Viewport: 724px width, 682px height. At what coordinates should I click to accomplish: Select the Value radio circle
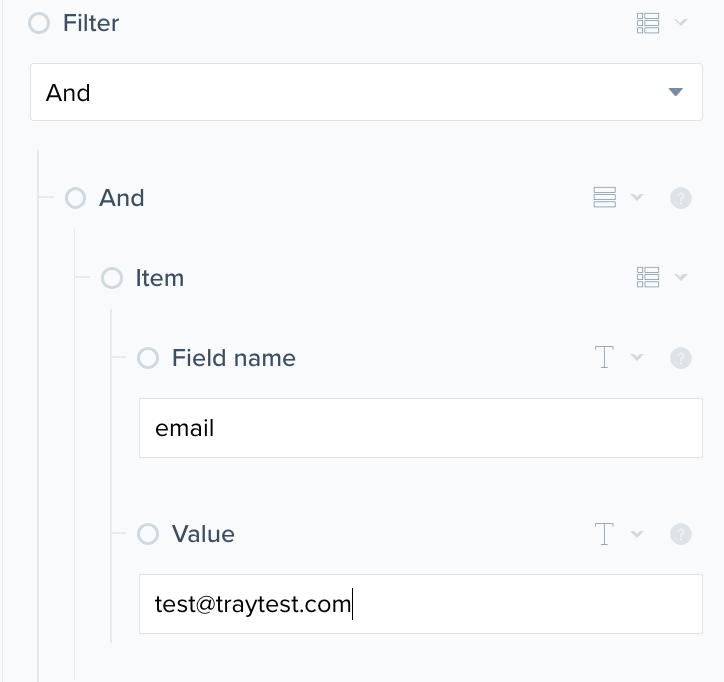point(148,534)
